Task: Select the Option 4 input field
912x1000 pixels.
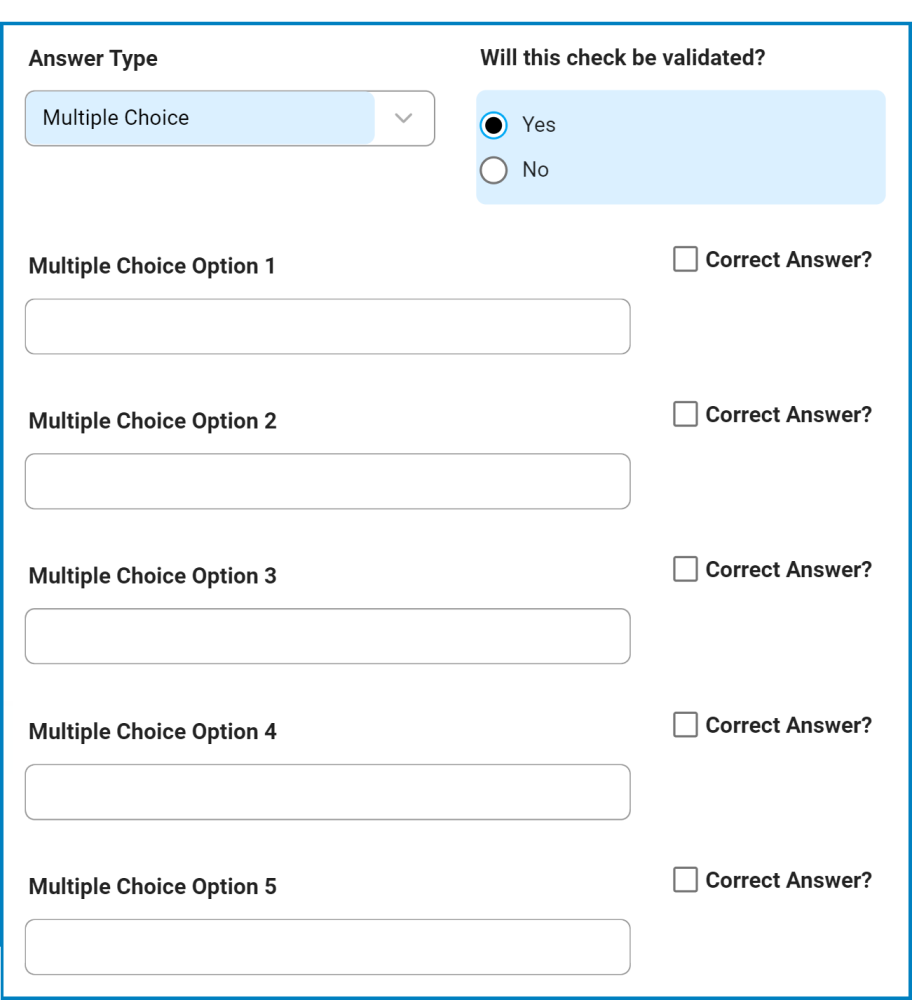Action: coord(328,792)
